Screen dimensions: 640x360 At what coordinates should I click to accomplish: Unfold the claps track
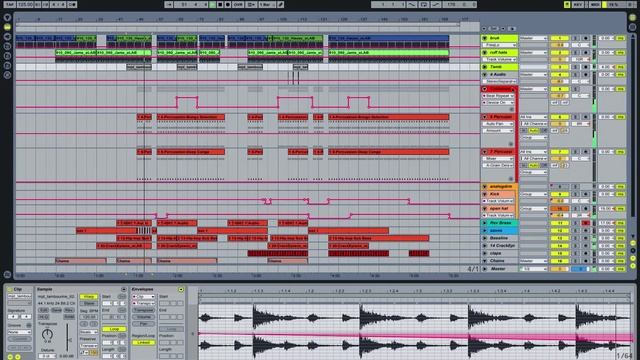[484, 253]
